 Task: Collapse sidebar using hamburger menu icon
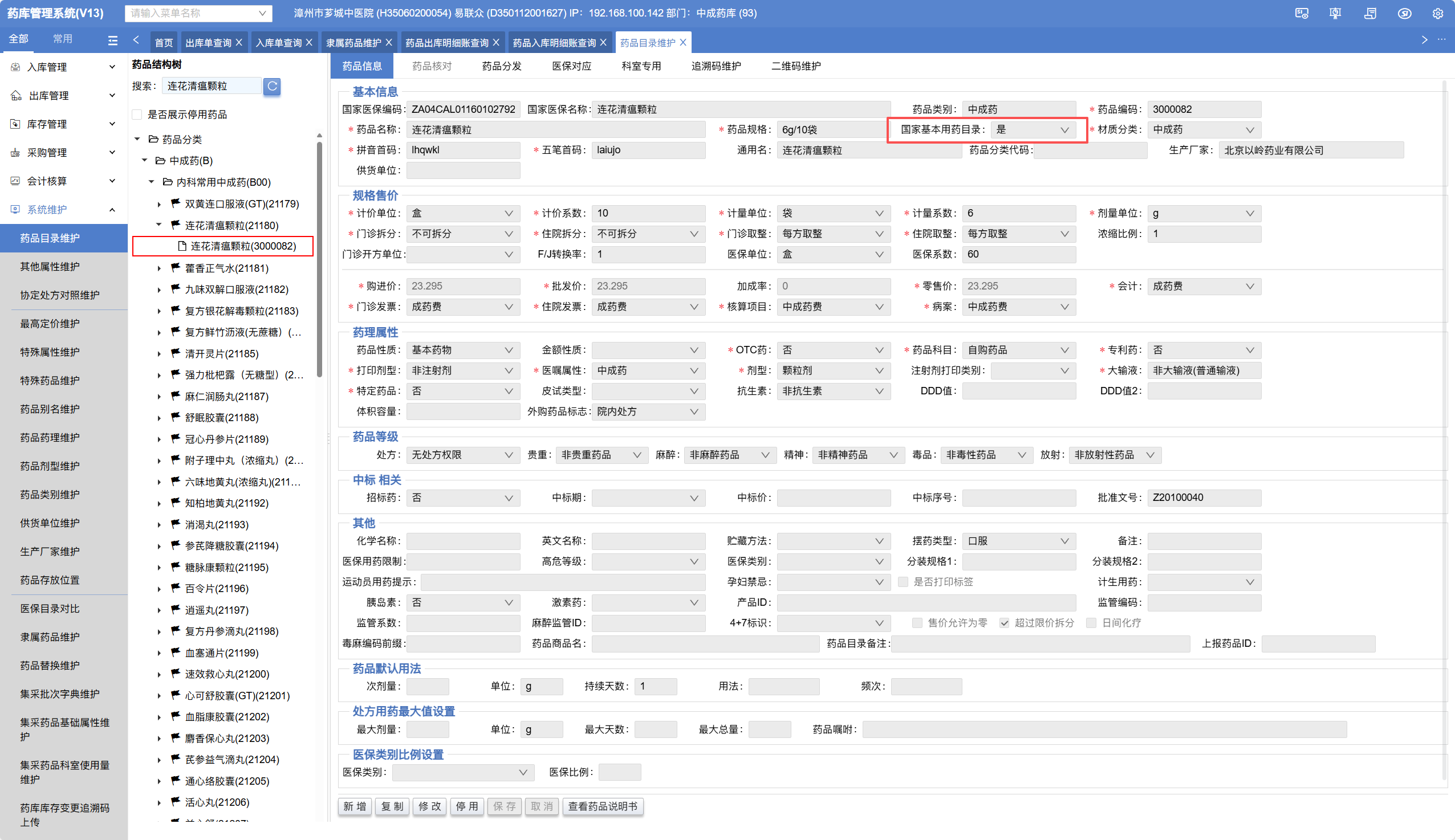coord(112,40)
